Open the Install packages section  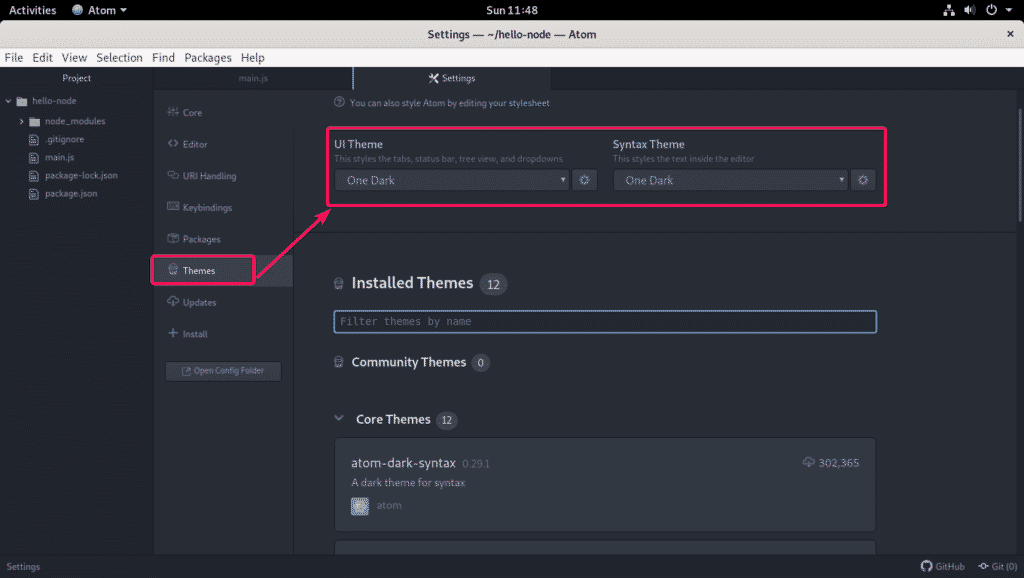point(192,334)
